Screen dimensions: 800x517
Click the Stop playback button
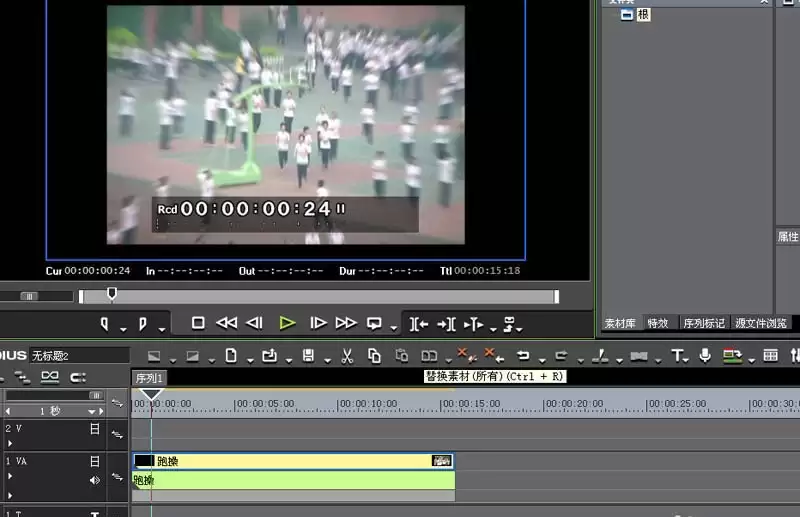click(198, 323)
